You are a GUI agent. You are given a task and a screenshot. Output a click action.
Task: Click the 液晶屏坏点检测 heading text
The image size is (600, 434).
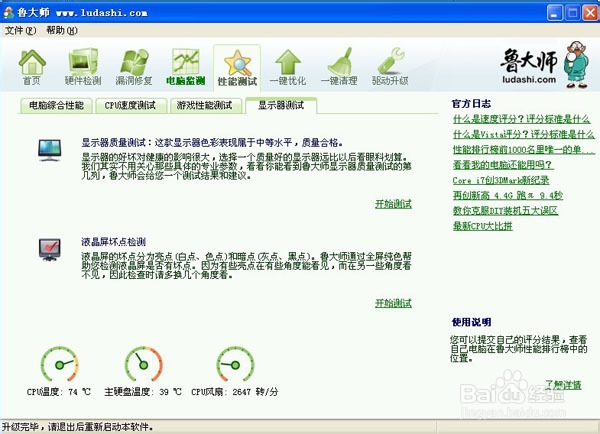(114, 242)
